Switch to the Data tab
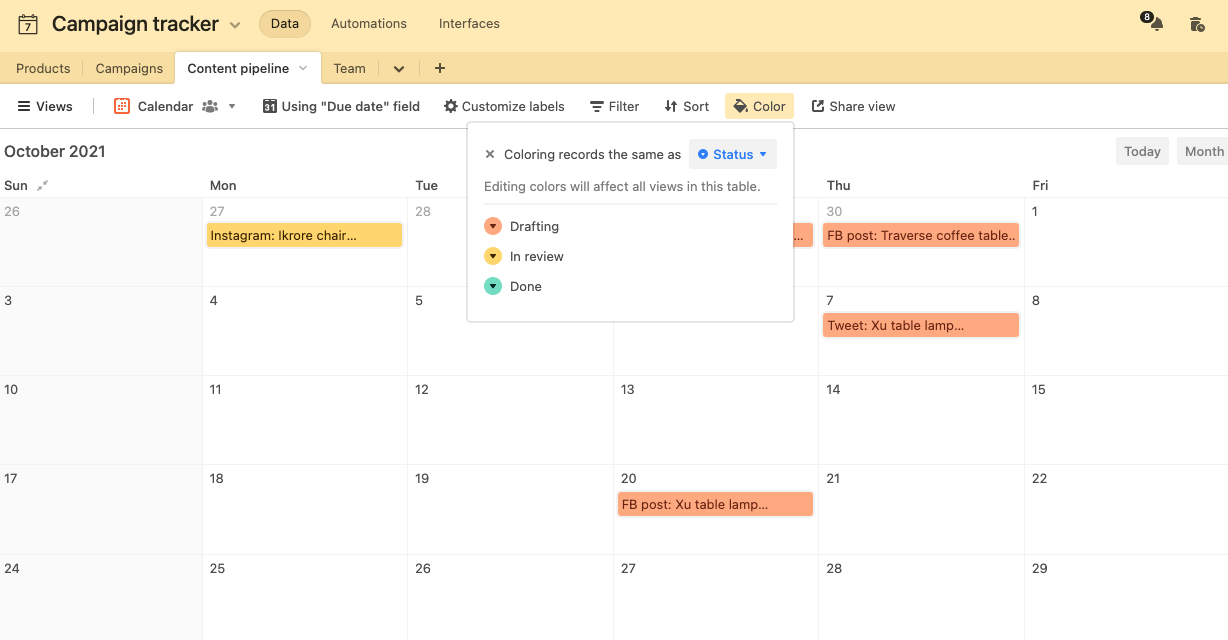This screenshot has width=1228, height=640. pos(285,24)
